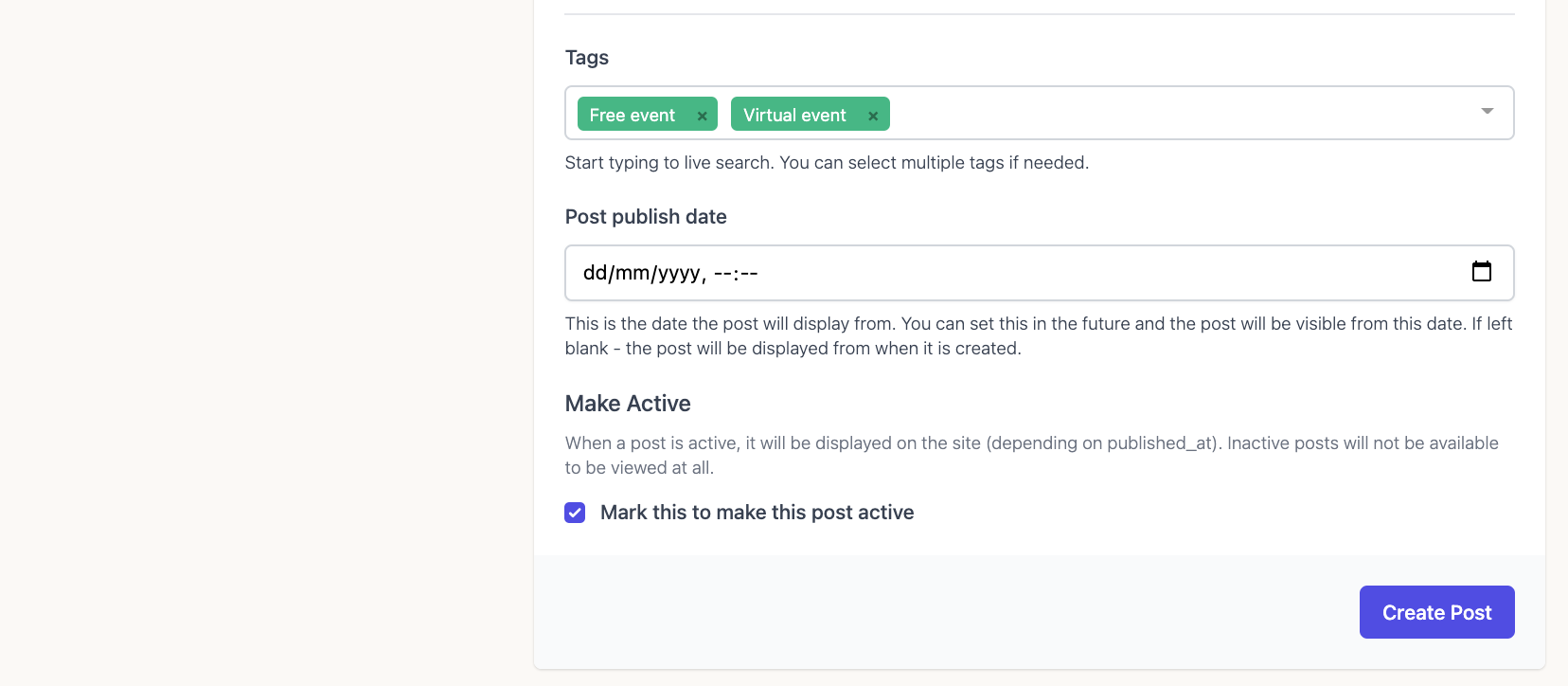Click the Create Post button
Viewport: 1568px width, 686px height.
[x=1437, y=612]
